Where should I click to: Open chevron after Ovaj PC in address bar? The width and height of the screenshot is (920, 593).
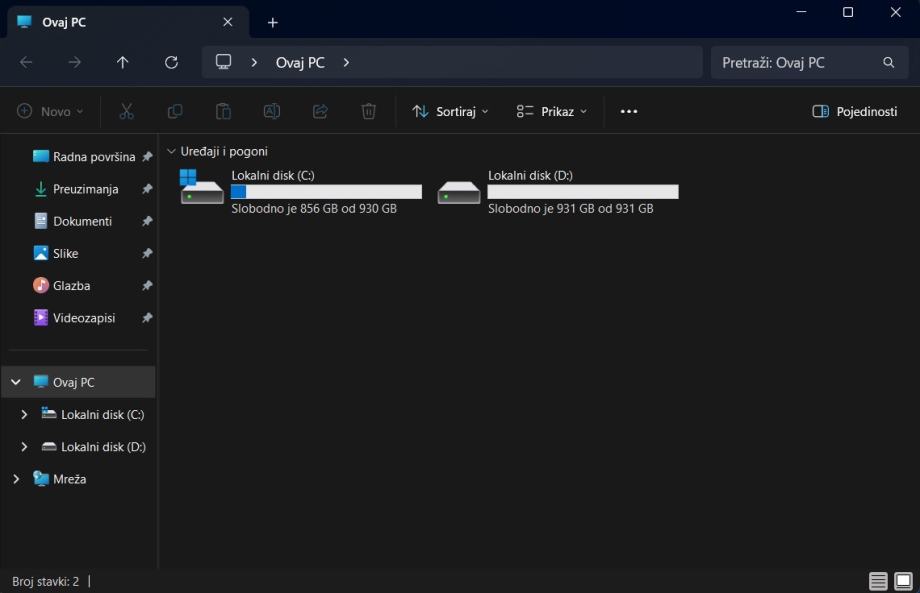(346, 62)
